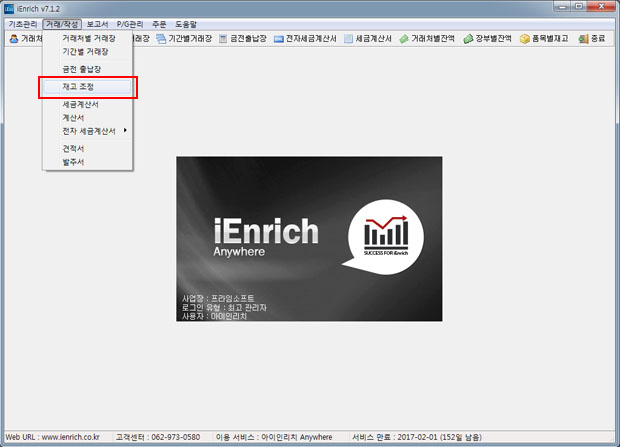Open 세금계산서 from the toolbar
The width and height of the screenshot is (620, 447).
coord(367,39)
